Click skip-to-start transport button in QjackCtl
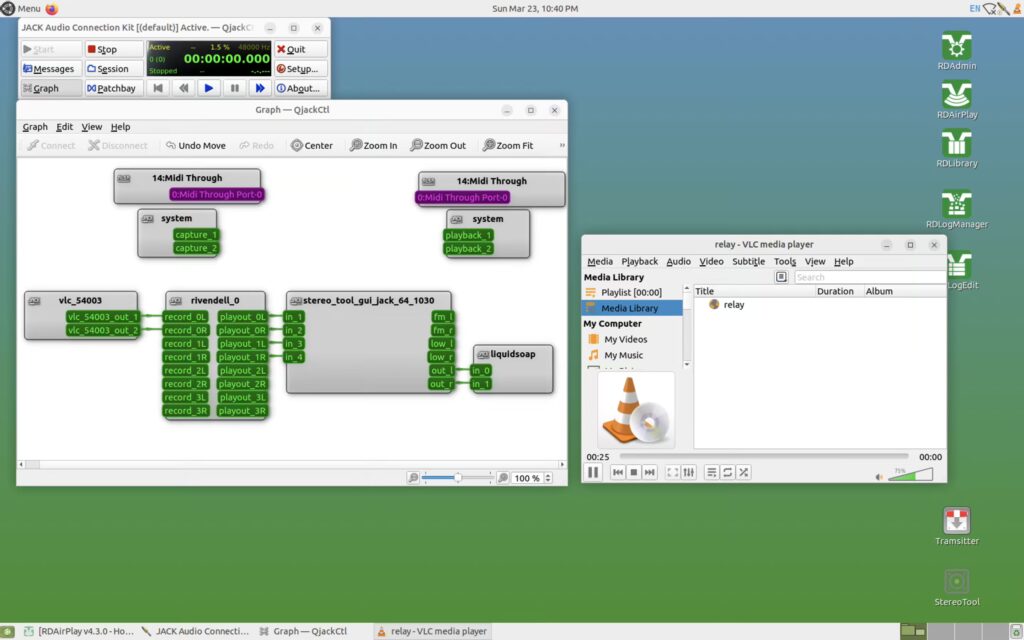This screenshot has height=640, width=1024. point(158,88)
